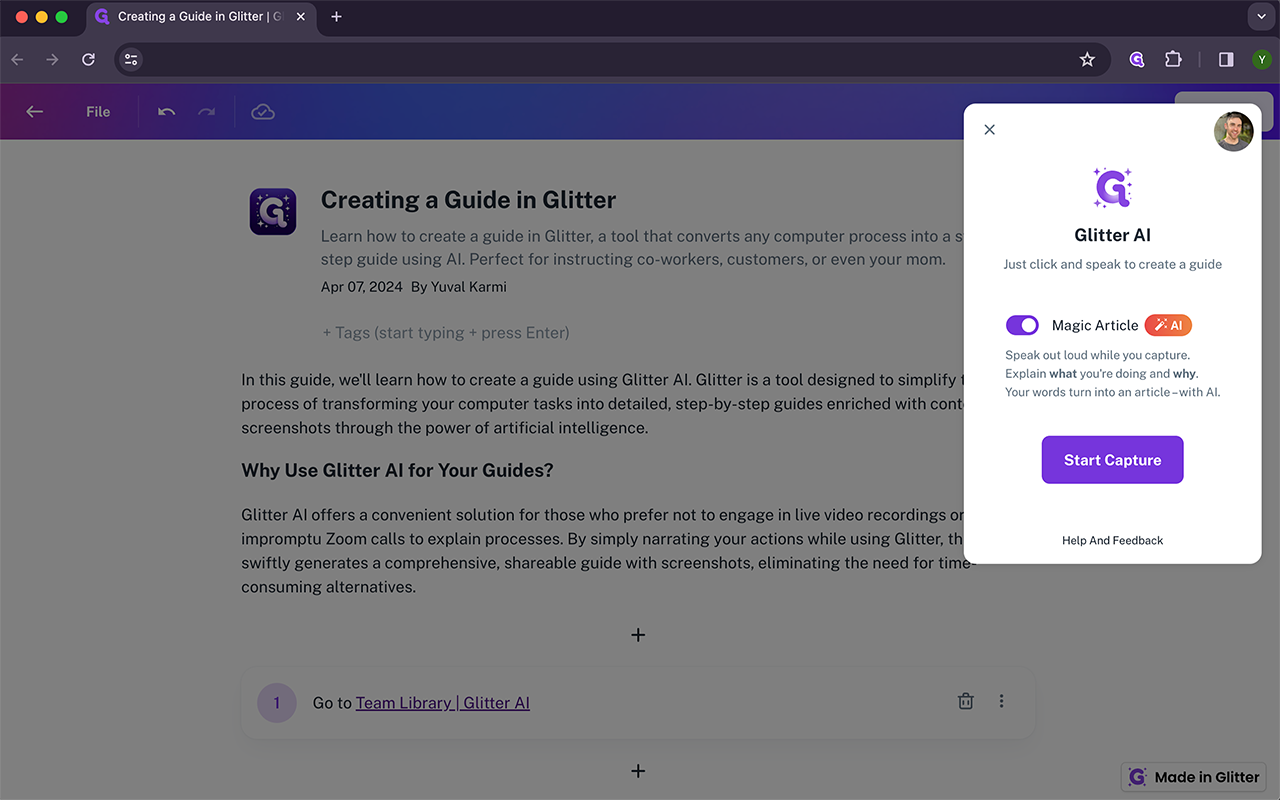
Task: Open site information icon in address bar
Action: click(x=131, y=60)
